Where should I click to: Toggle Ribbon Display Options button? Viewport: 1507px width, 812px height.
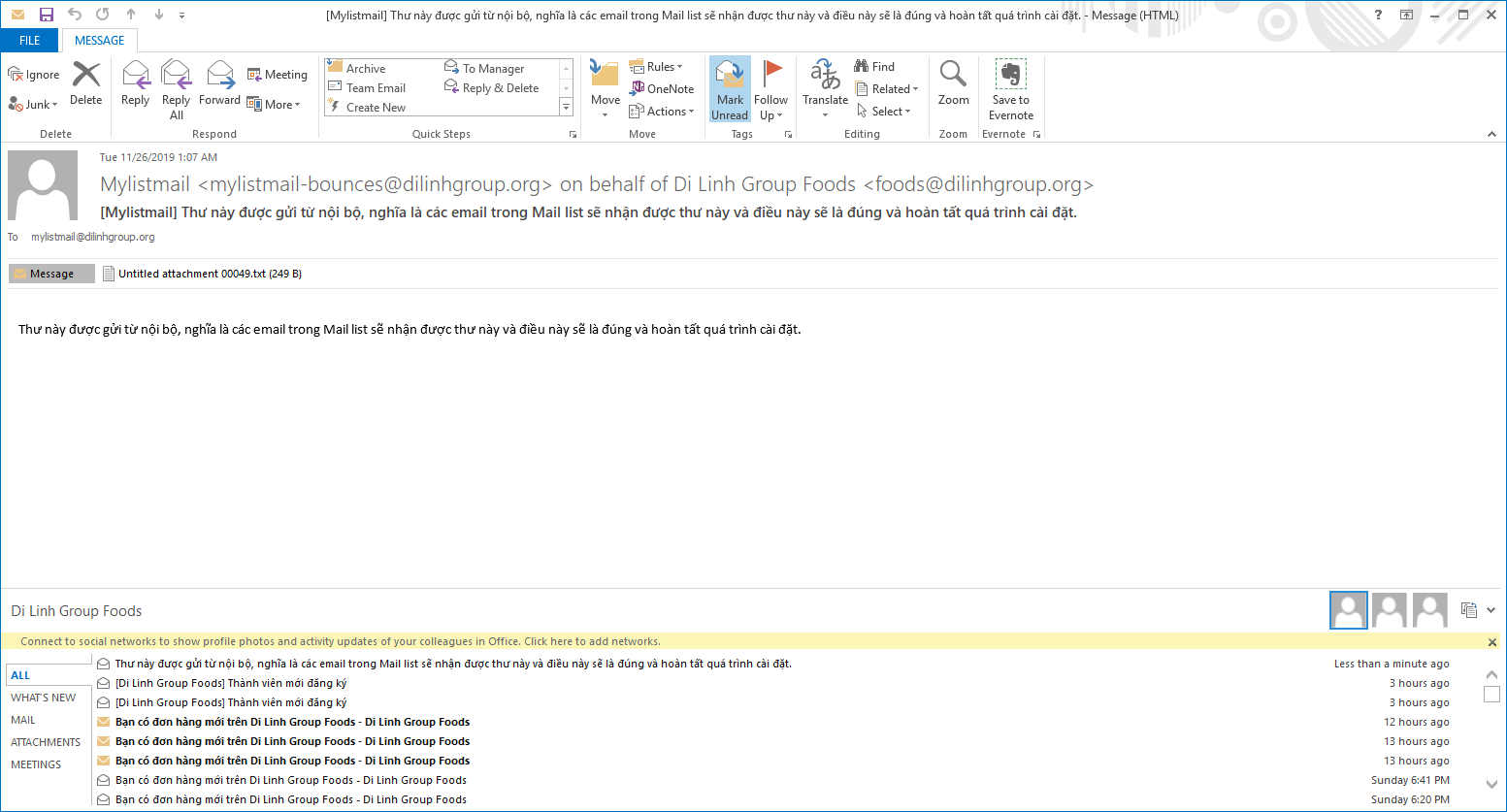tap(1406, 15)
